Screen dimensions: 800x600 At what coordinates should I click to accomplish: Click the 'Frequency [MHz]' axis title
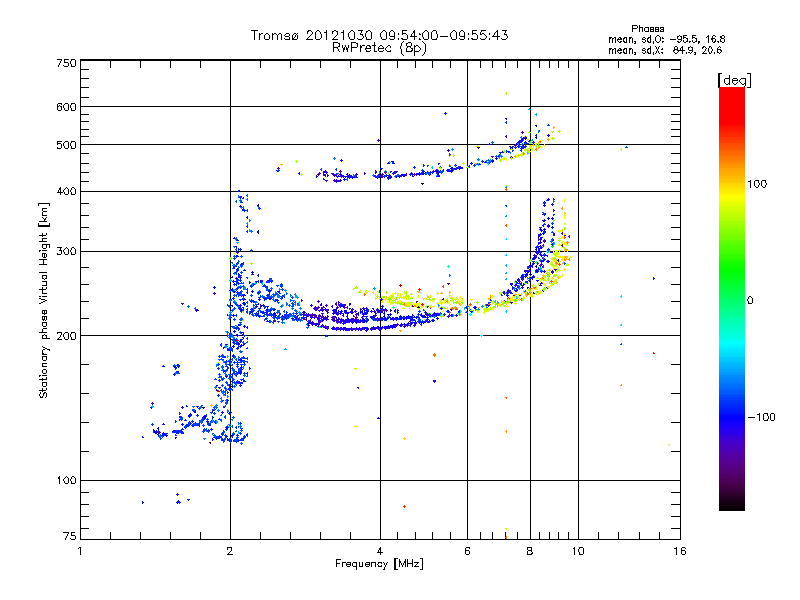379,564
